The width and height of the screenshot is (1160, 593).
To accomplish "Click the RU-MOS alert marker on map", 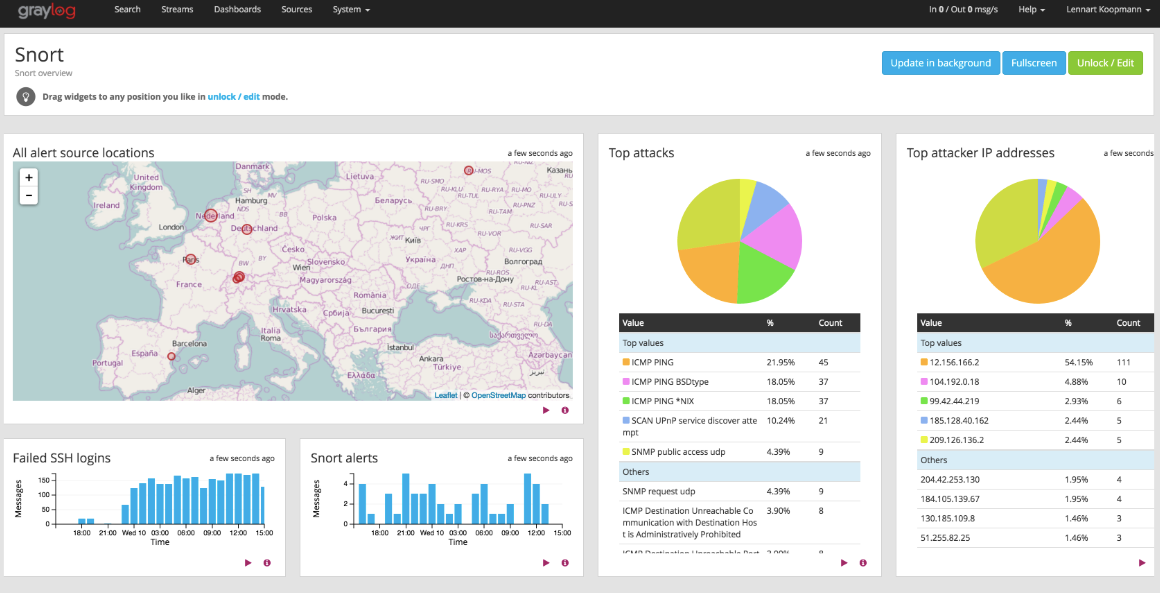I will 468,170.
